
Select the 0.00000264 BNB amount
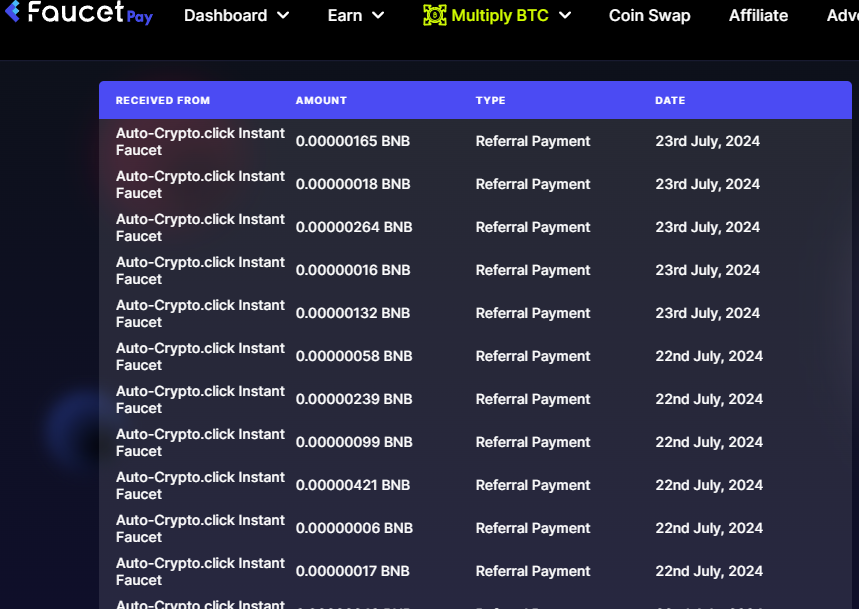(354, 227)
